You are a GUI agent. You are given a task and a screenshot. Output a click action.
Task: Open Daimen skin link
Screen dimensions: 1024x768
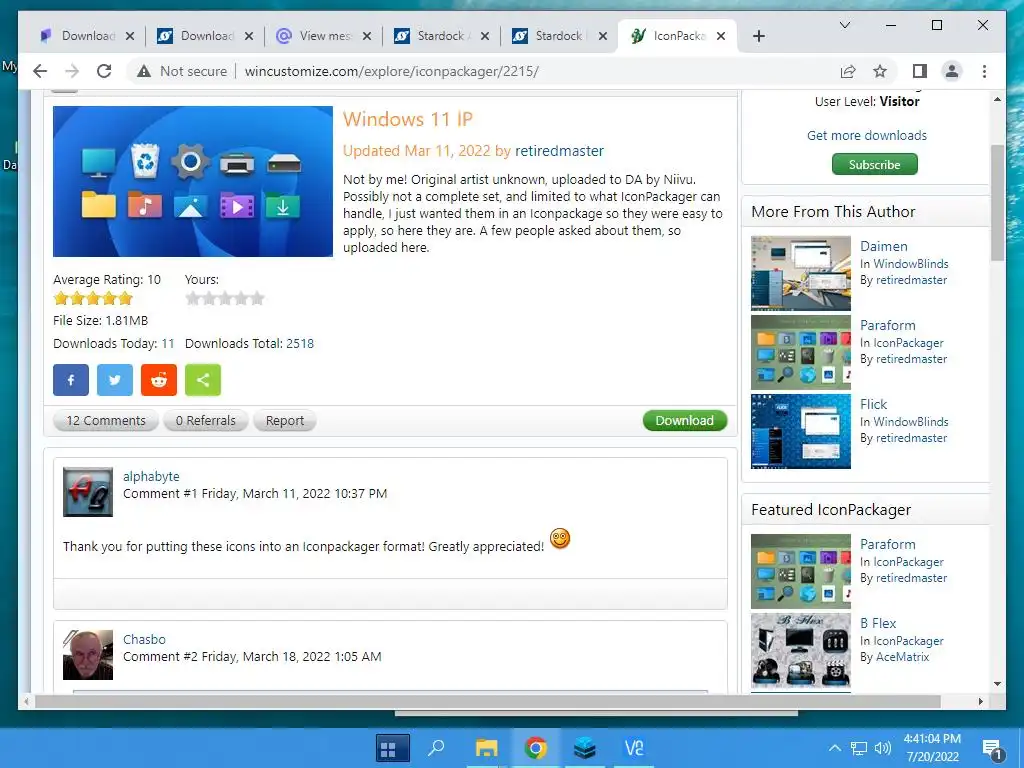(x=884, y=246)
